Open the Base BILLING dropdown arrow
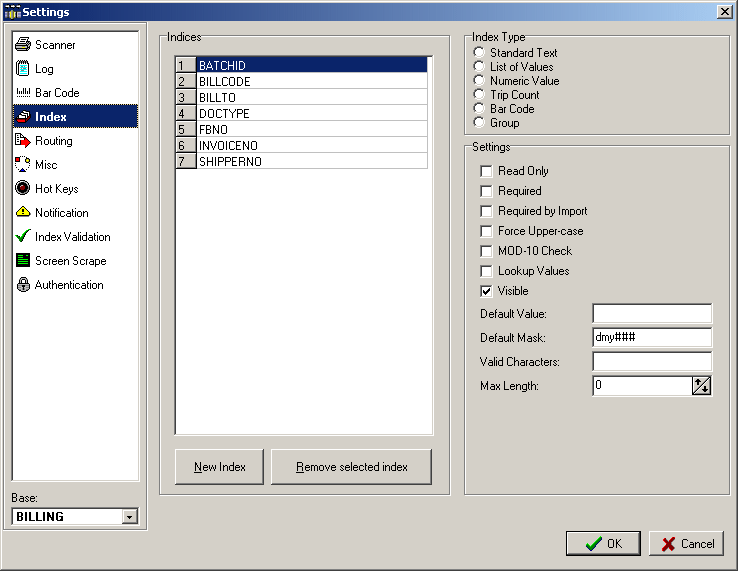Viewport: 738px width, 571px height. coord(129,517)
